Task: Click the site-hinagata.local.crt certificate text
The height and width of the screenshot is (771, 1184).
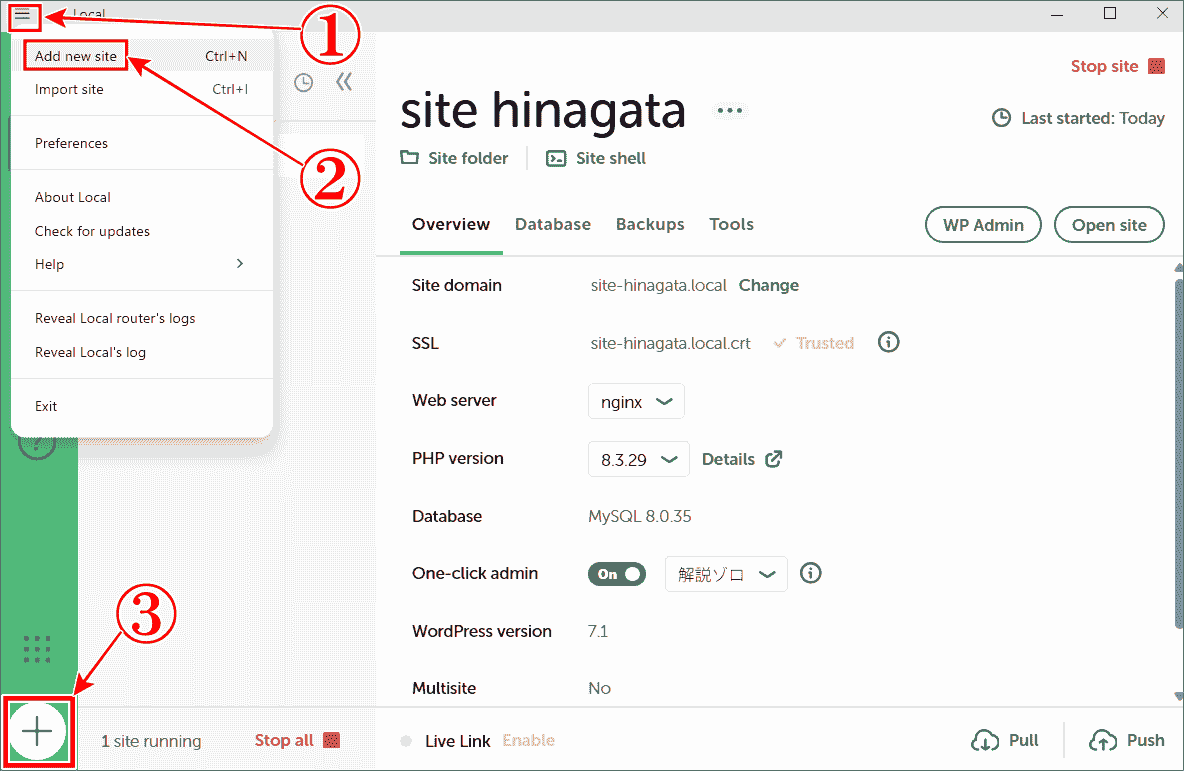Action: click(x=671, y=344)
